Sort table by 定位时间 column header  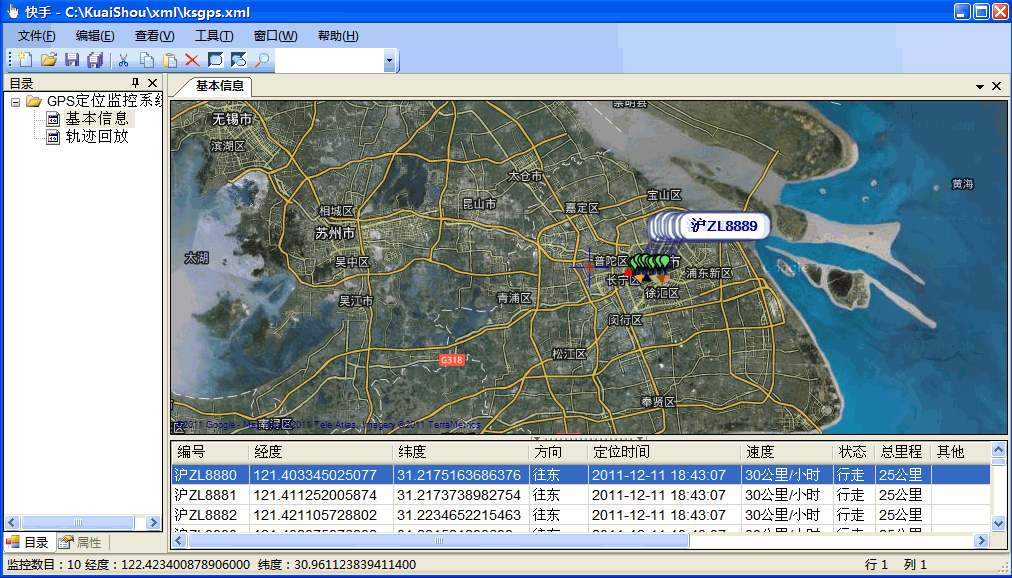(x=664, y=452)
